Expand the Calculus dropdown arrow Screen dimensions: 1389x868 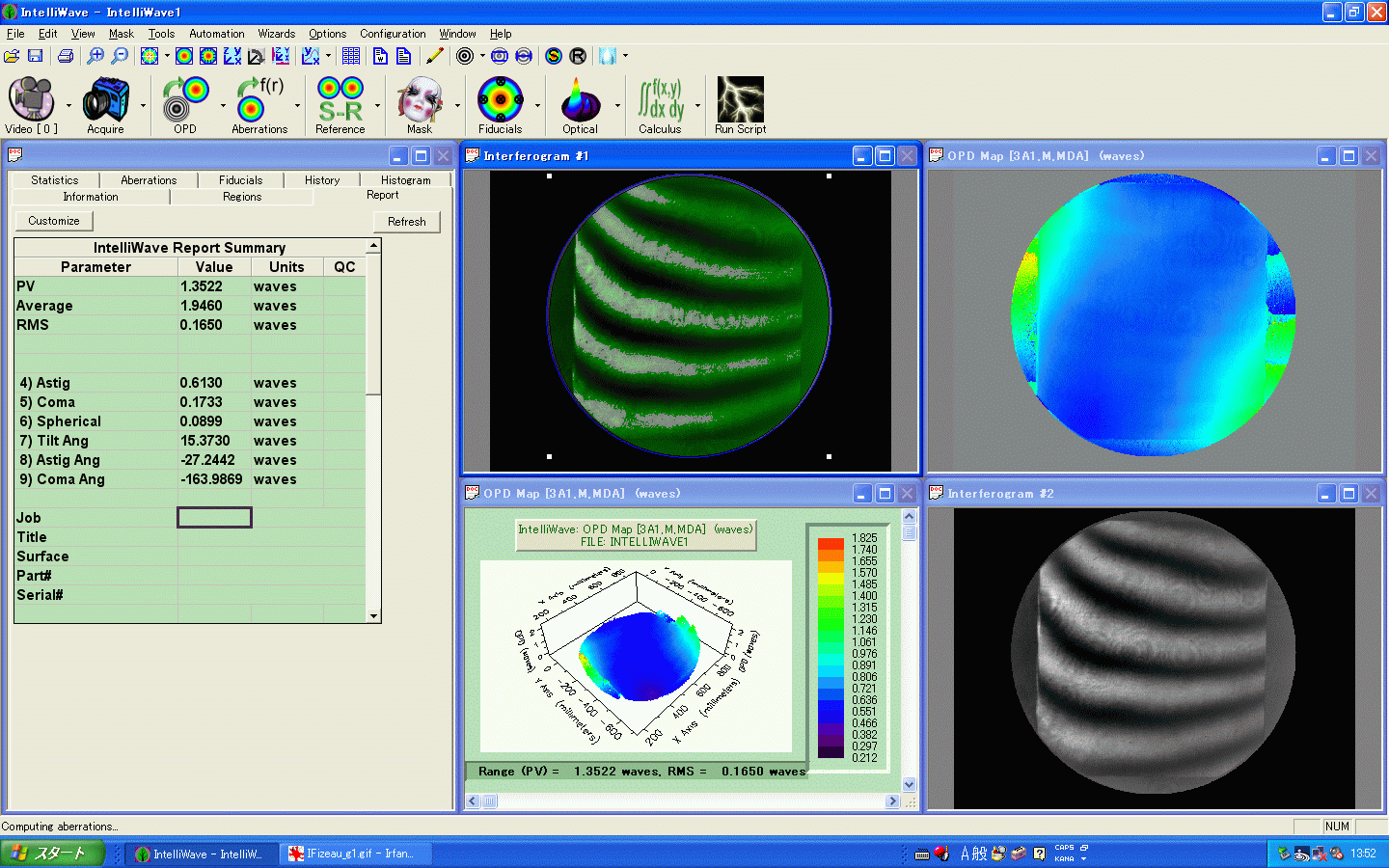pyautogui.click(x=697, y=106)
